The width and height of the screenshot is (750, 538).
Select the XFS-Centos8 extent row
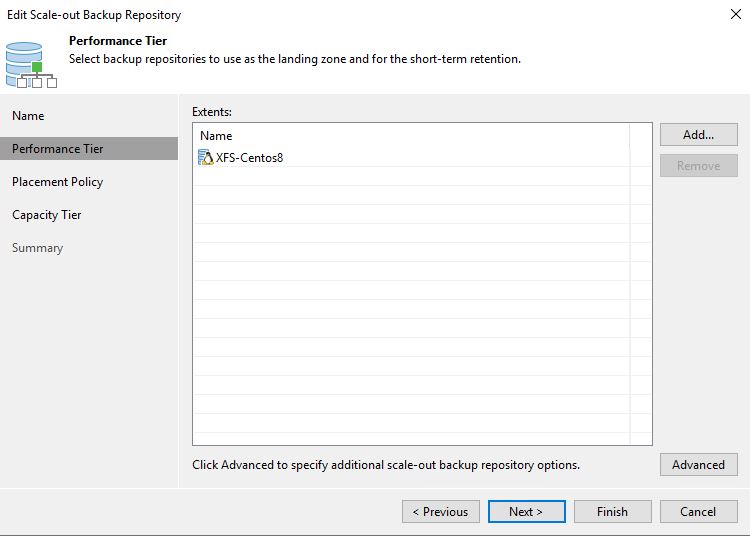pyautogui.click(x=411, y=157)
